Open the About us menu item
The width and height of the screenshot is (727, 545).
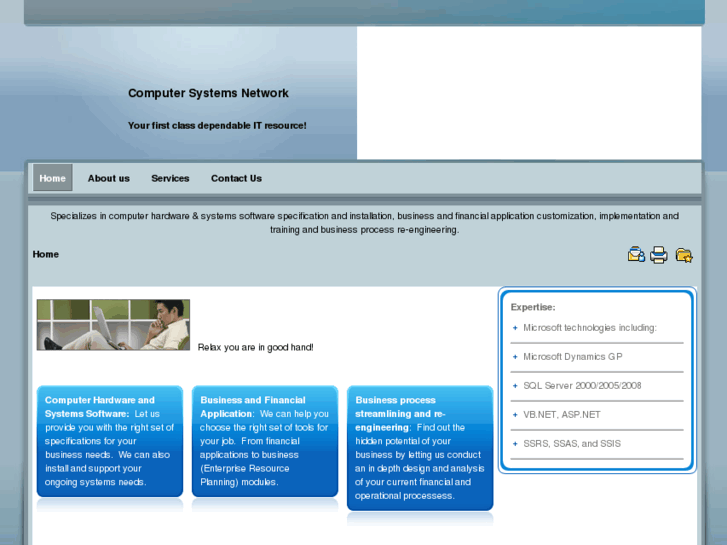point(109,179)
